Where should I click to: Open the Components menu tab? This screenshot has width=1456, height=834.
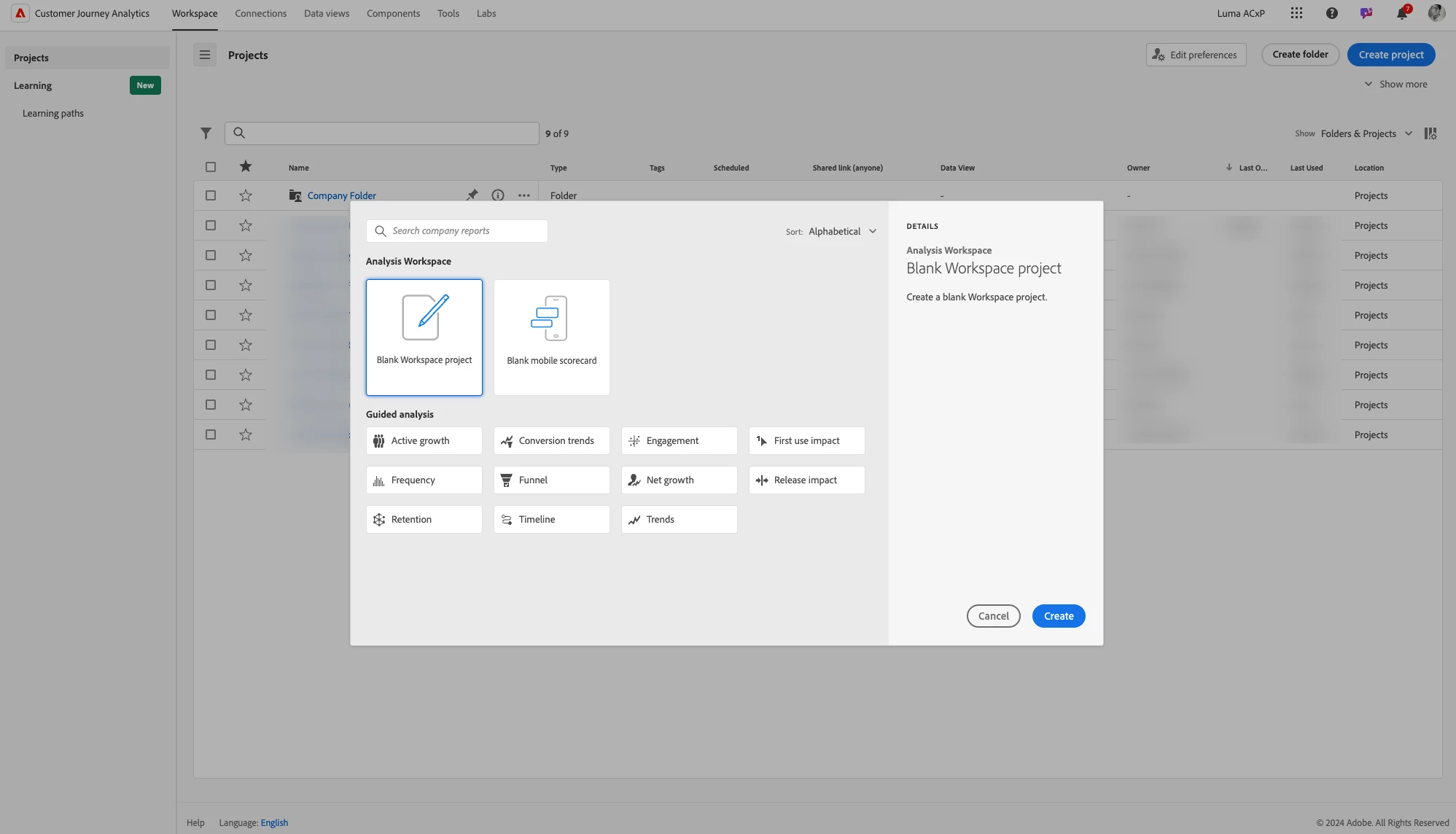click(393, 13)
